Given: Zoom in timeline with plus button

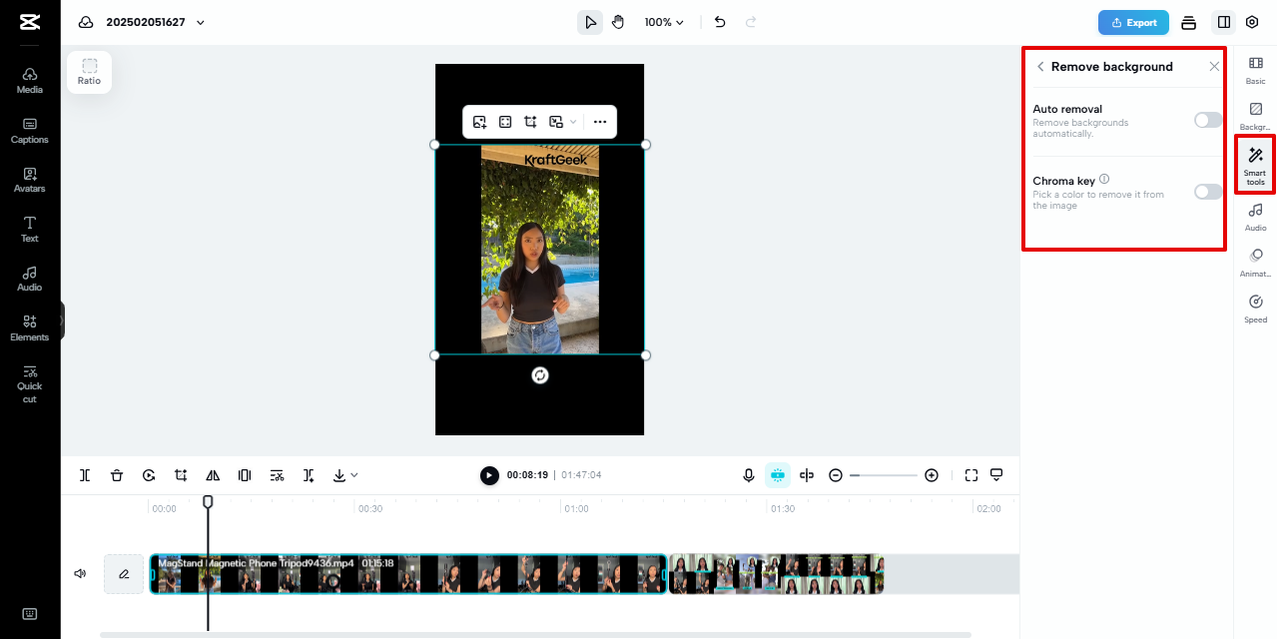Looking at the screenshot, I should (x=931, y=475).
